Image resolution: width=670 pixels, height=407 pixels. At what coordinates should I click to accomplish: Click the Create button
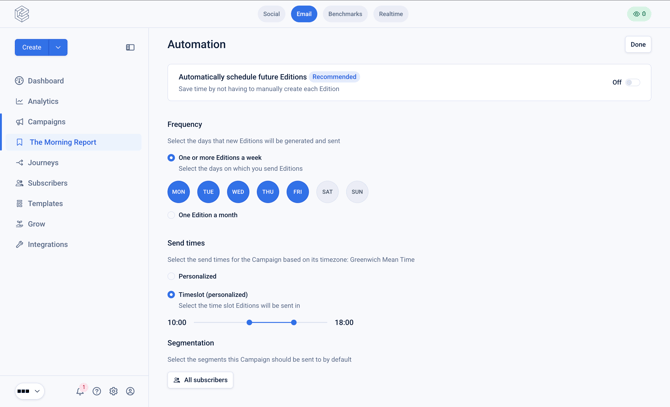coord(32,47)
